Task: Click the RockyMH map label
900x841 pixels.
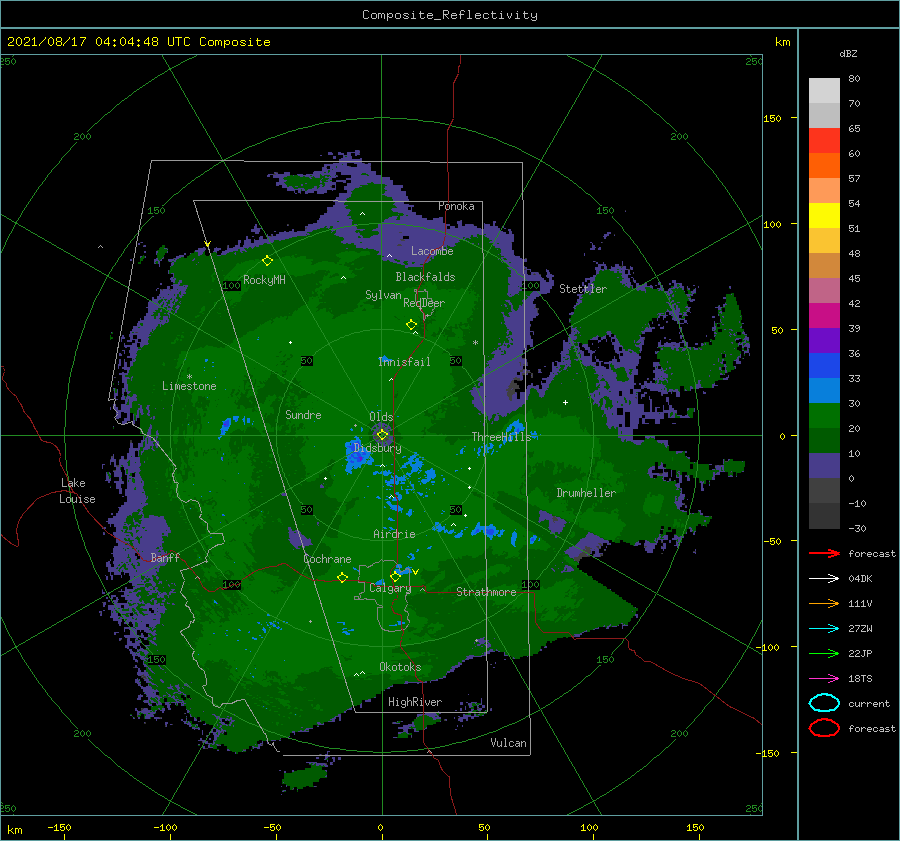Action: 264,280
